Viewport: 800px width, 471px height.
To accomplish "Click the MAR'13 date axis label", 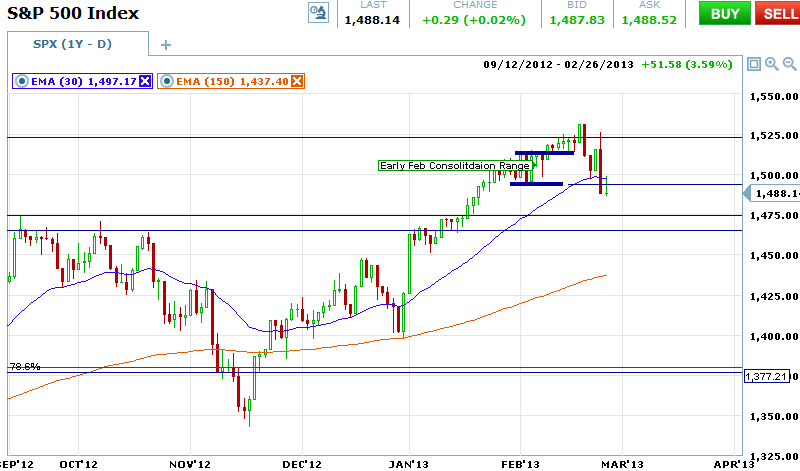I will coord(622,464).
